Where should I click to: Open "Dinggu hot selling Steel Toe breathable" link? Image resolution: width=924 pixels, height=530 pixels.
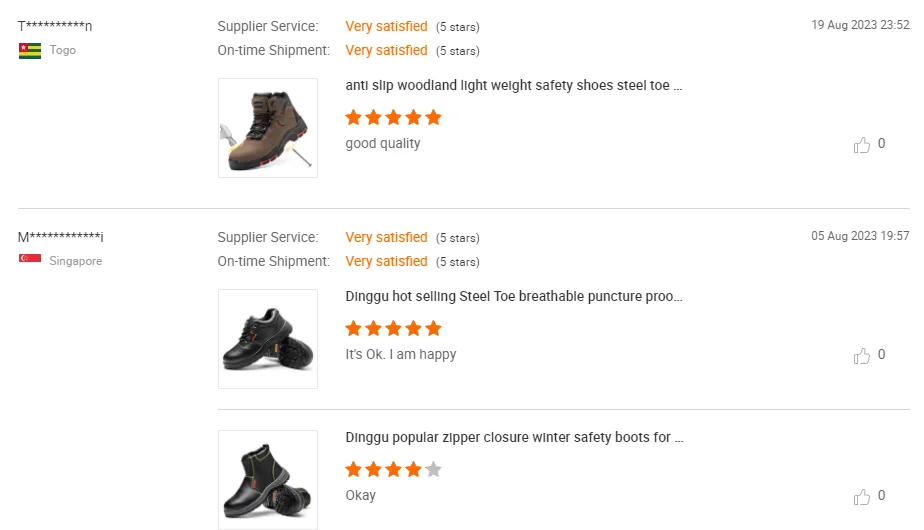tap(514, 297)
